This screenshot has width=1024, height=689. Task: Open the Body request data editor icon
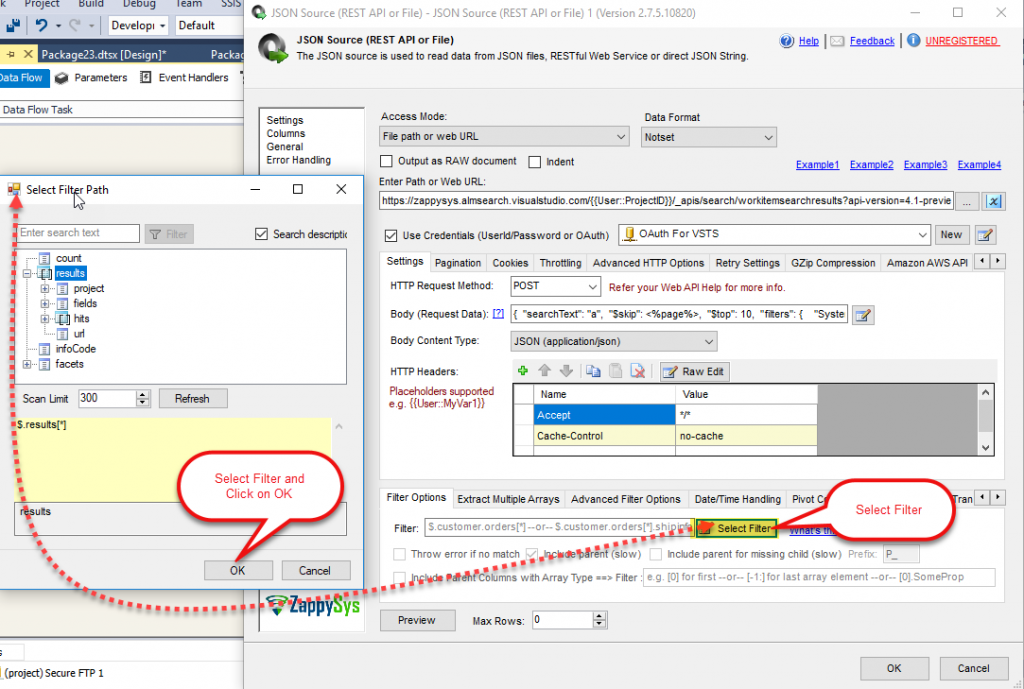(x=863, y=315)
